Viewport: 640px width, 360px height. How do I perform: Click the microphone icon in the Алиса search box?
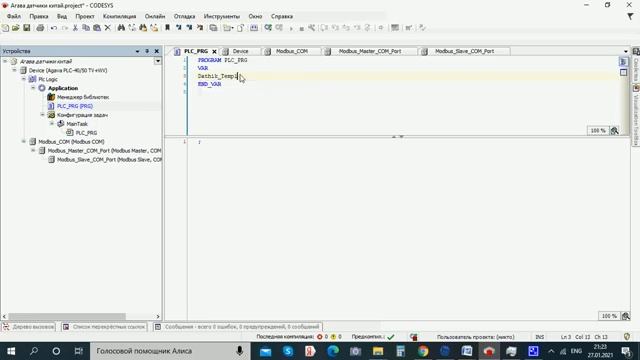pyautogui.click(x=240, y=351)
